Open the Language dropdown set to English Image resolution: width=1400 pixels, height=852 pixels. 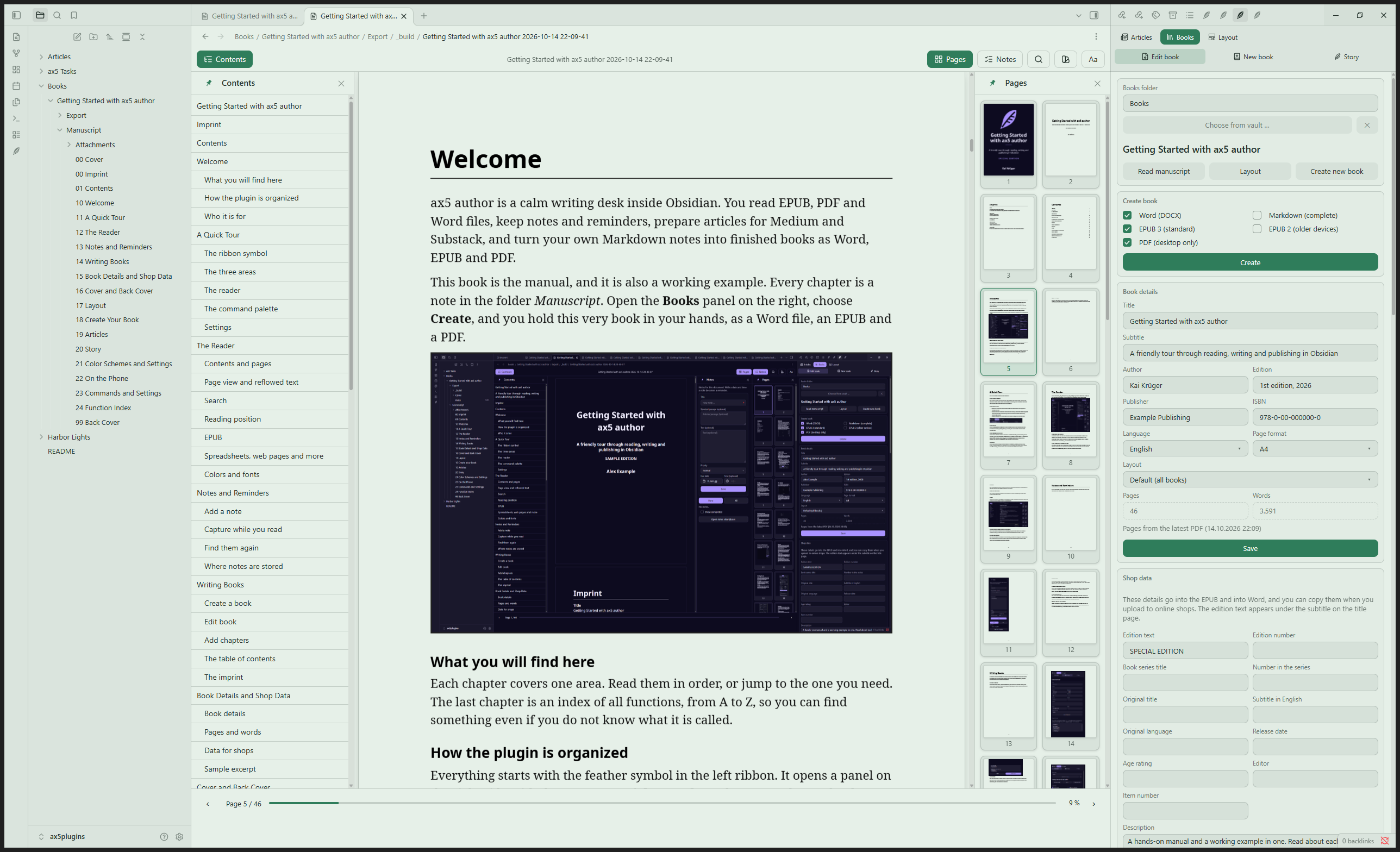coord(1185,449)
